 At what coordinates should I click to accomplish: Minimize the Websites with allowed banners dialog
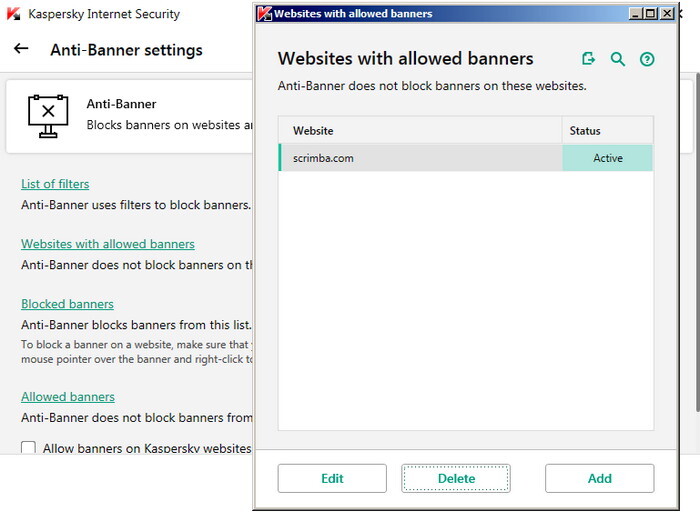click(x=635, y=13)
